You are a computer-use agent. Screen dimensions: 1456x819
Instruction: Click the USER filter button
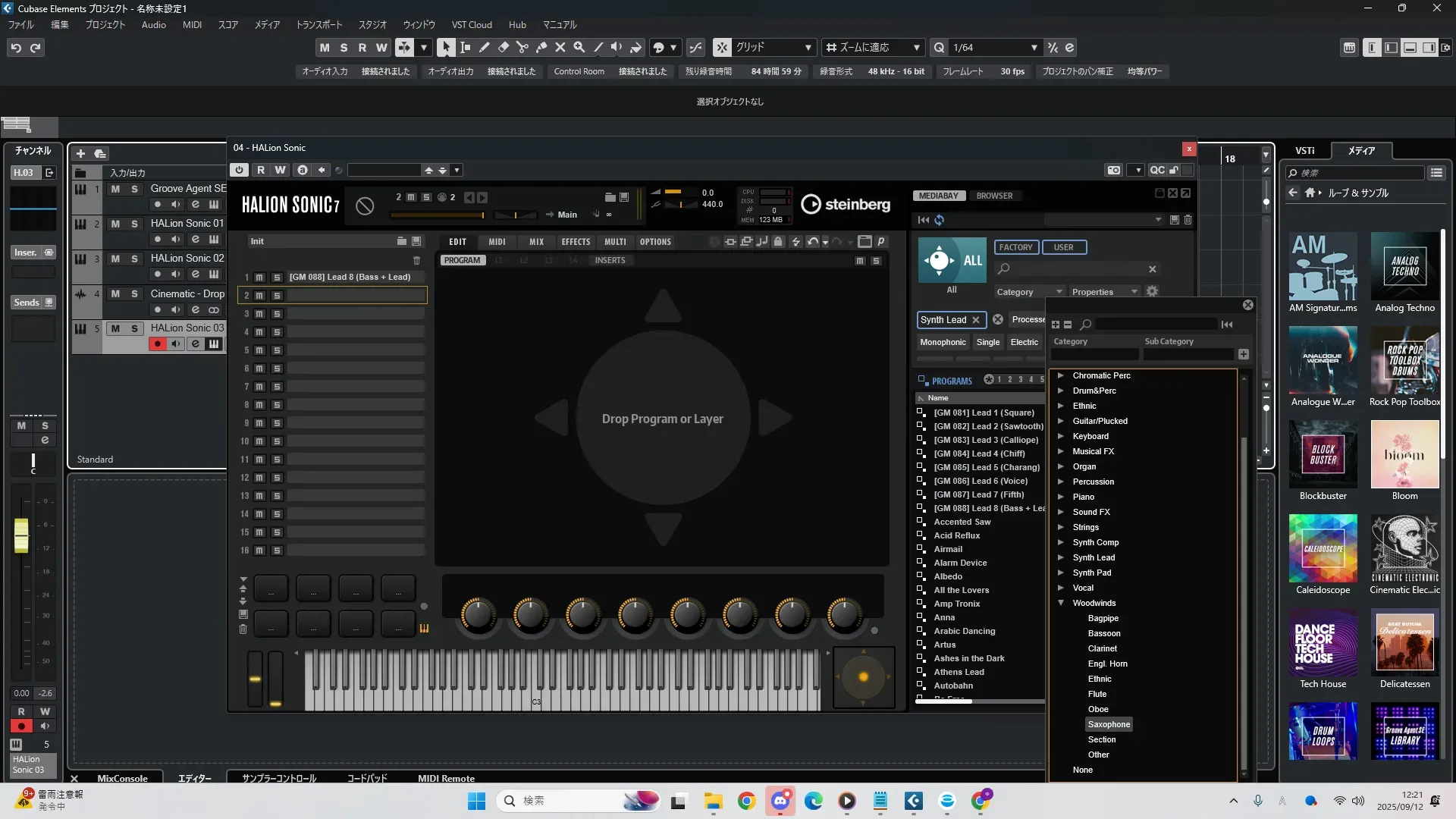pos(1063,247)
